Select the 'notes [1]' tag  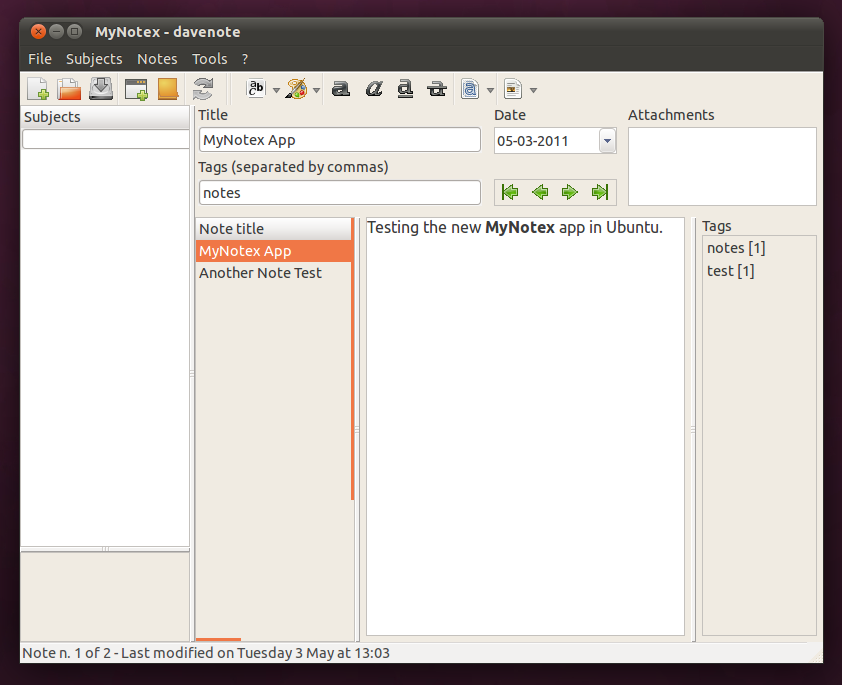coord(736,248)
